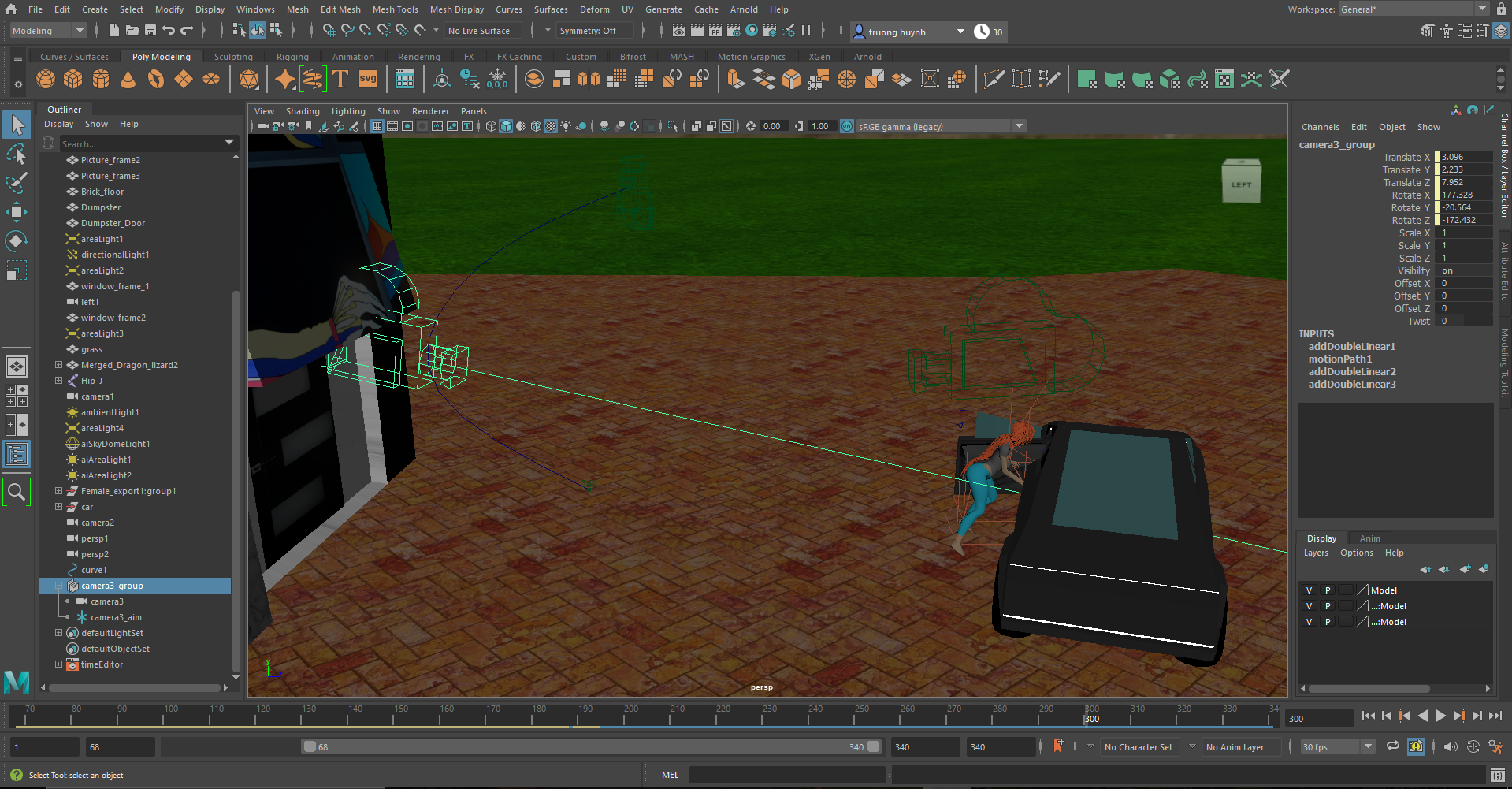Toggle the Auto Keyframe button
The width and height of the screenshot is (1512, 789).
(1417, 746)
